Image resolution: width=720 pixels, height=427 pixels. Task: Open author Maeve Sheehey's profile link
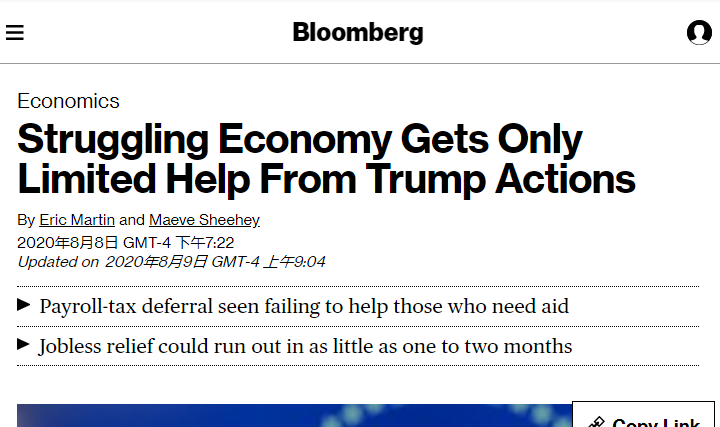click(204, 220)
